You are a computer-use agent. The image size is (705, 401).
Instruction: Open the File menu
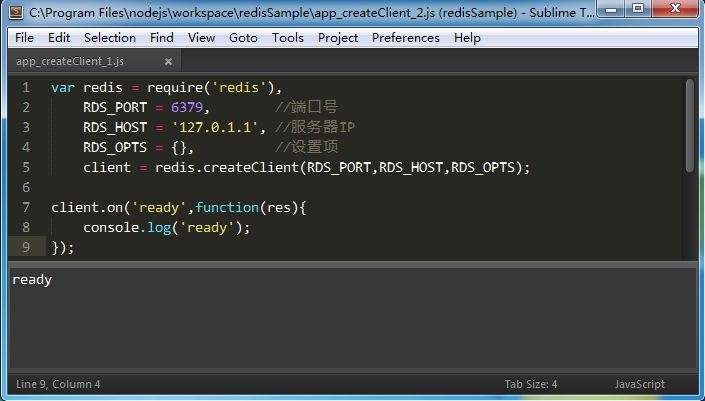tap(25, 38)
